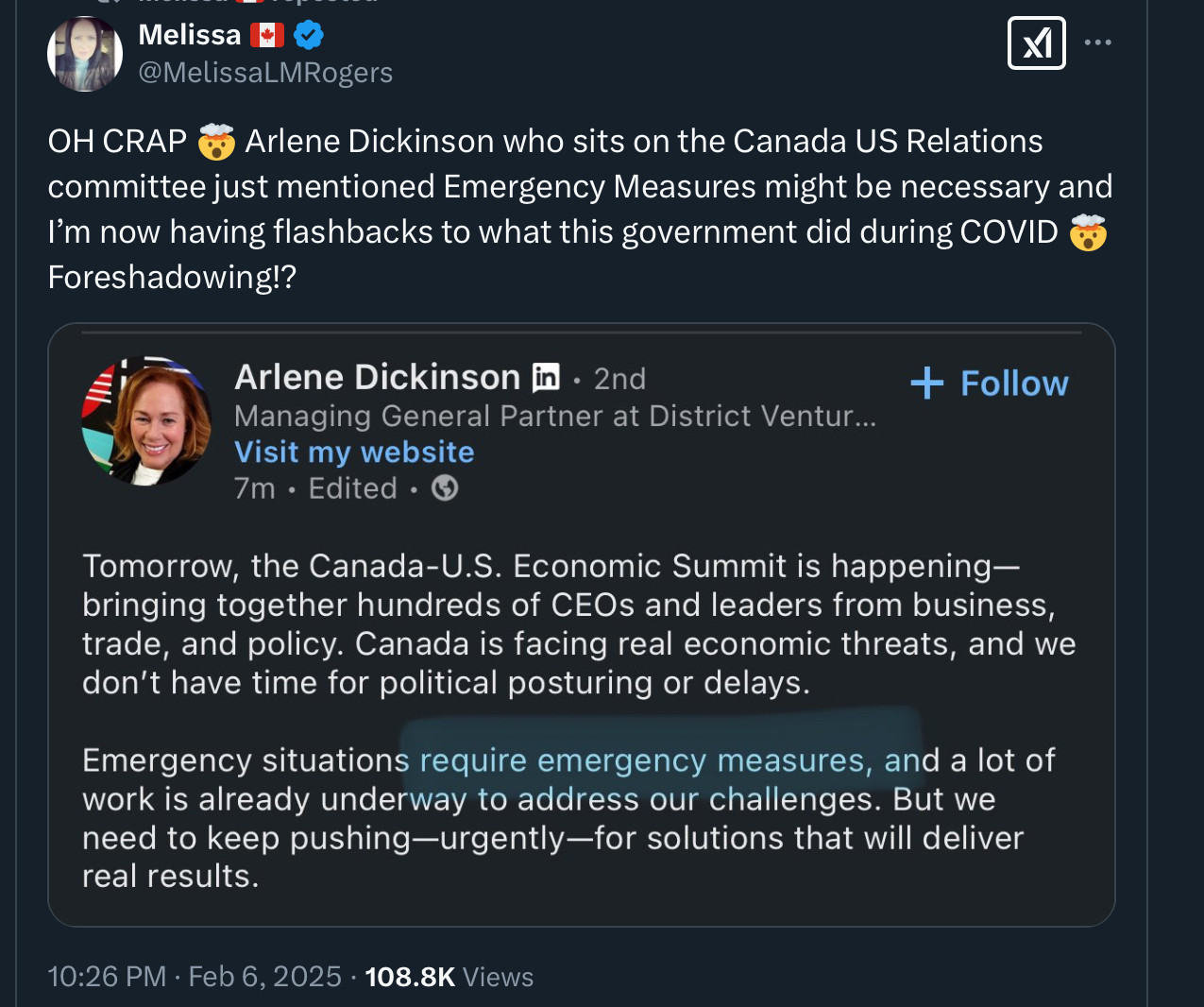
Task: Click the Melissa display name
Action: pos(190,35)
